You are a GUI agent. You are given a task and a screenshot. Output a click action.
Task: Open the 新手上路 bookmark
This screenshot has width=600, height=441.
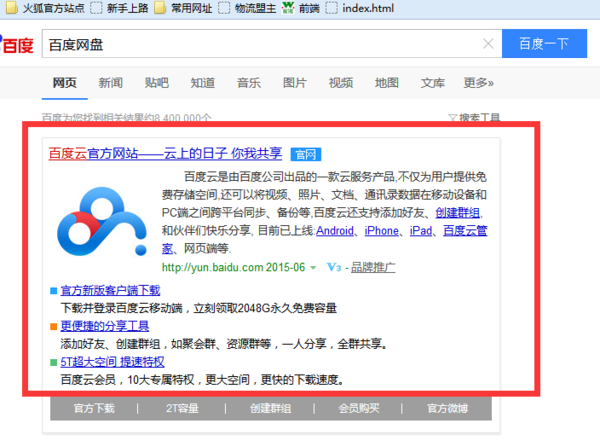click(119, 8)
